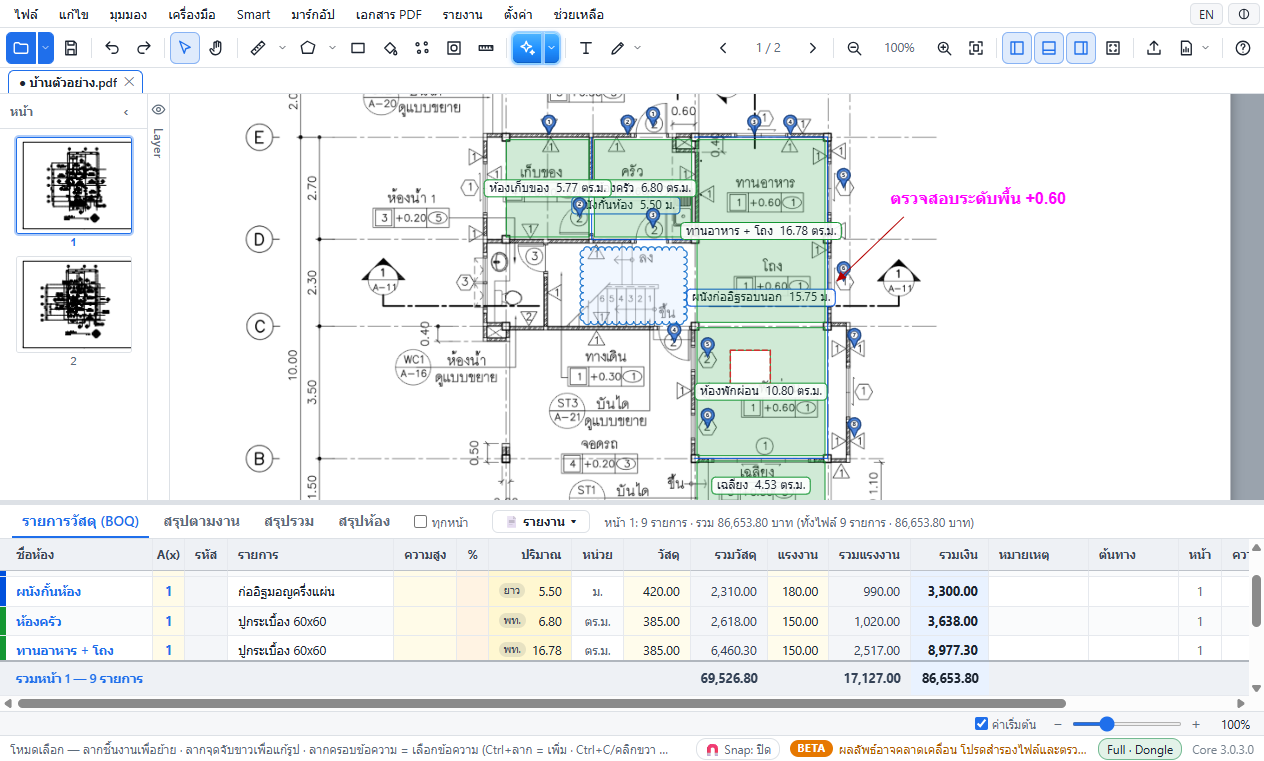Select the ruler measure tool
This screenshot has height=761, width=1264.
(x=257, y=48)
